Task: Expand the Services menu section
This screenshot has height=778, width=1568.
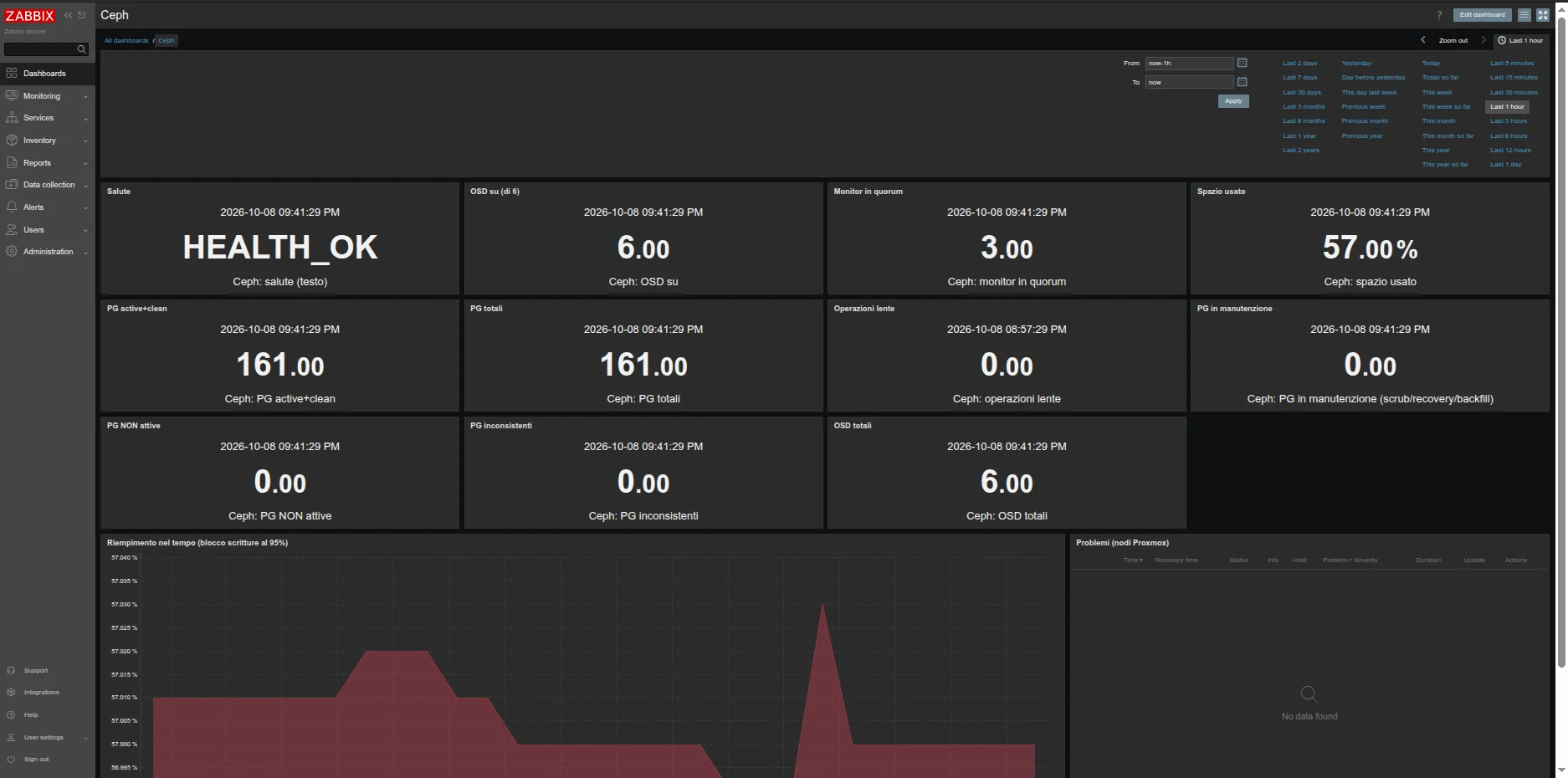Action: [x=48, y=118]
